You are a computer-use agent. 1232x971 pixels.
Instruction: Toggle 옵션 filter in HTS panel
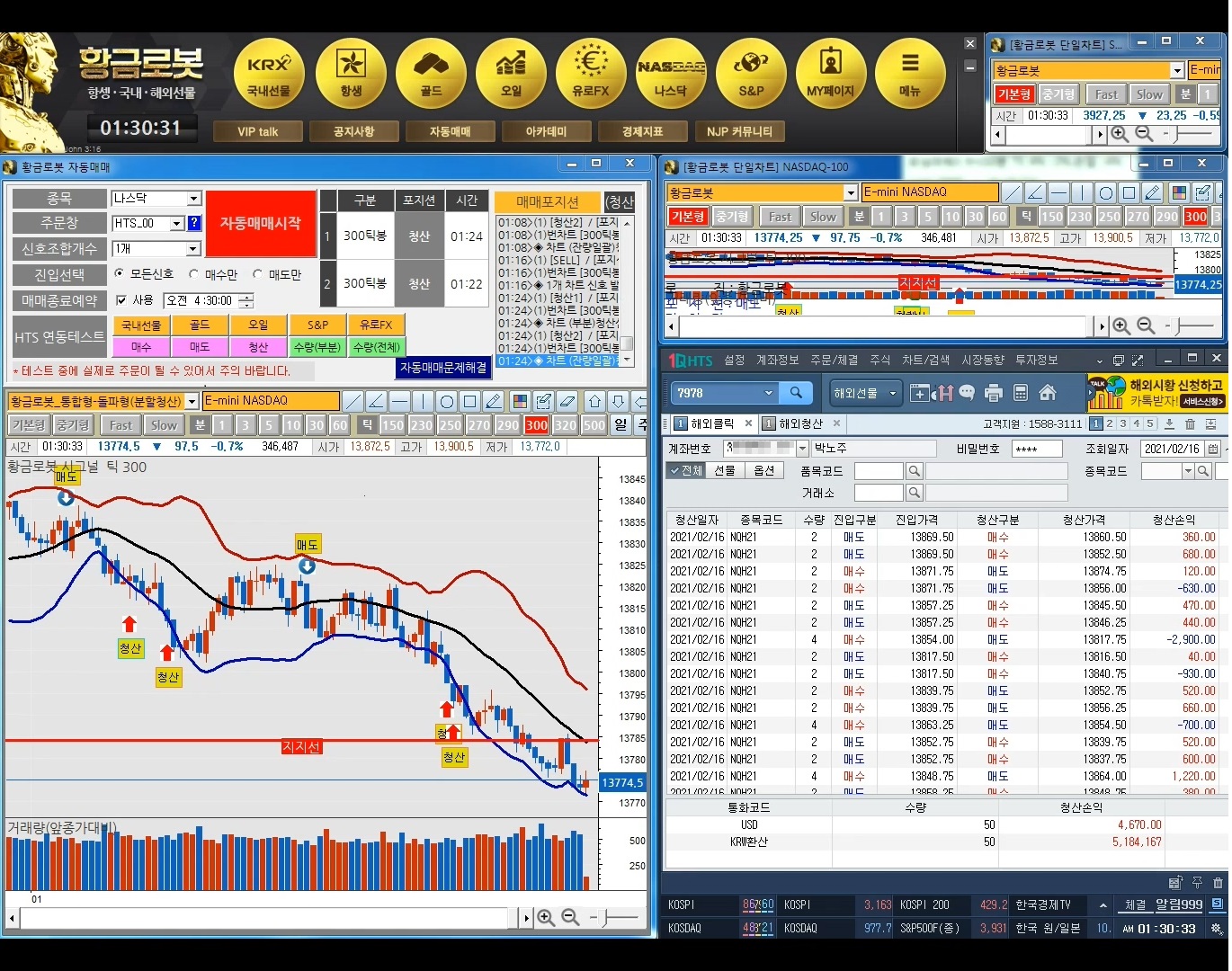(764, 470)
